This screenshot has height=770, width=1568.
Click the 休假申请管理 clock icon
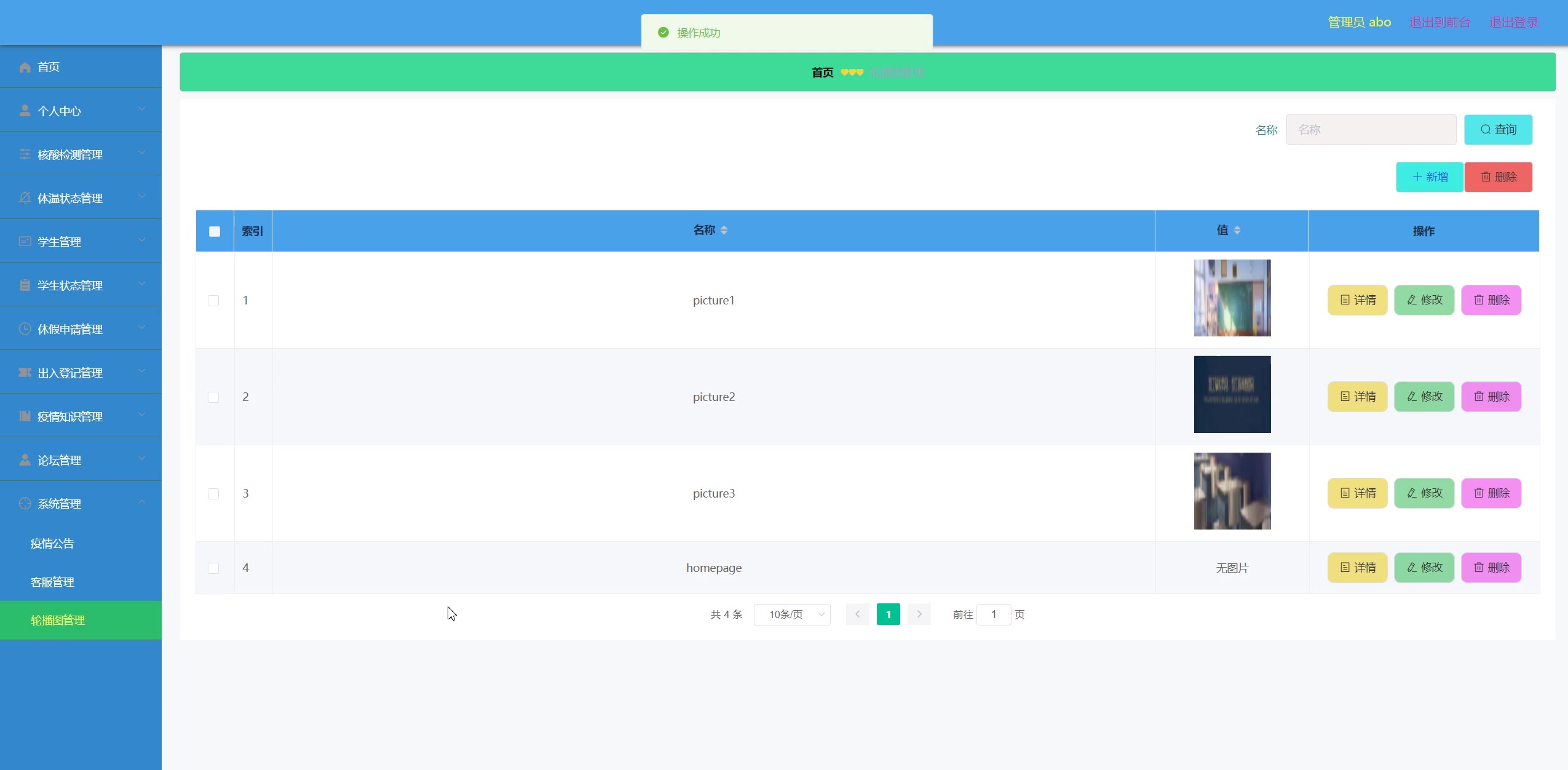coord(25,329)
